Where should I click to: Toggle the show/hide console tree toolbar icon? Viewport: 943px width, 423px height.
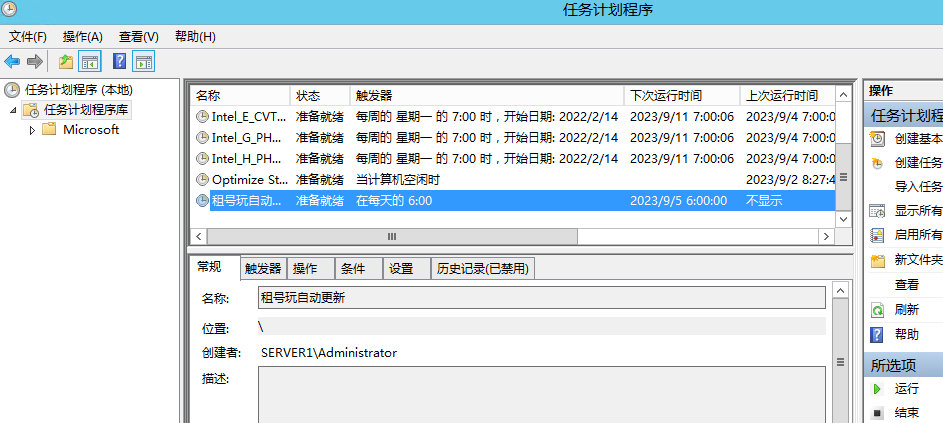90,61
